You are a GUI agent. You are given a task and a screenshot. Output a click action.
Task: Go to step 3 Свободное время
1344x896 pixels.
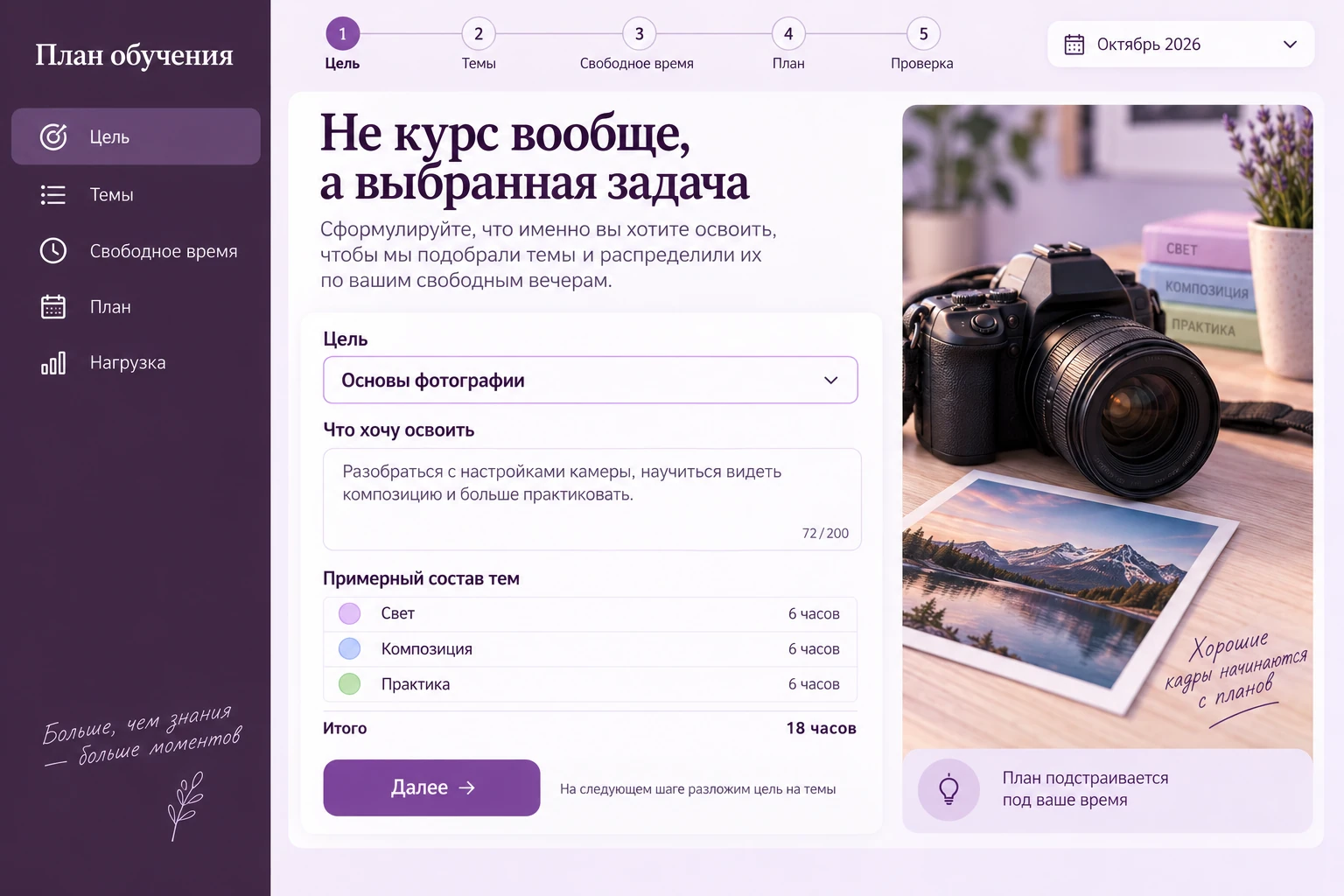(638, 45)
